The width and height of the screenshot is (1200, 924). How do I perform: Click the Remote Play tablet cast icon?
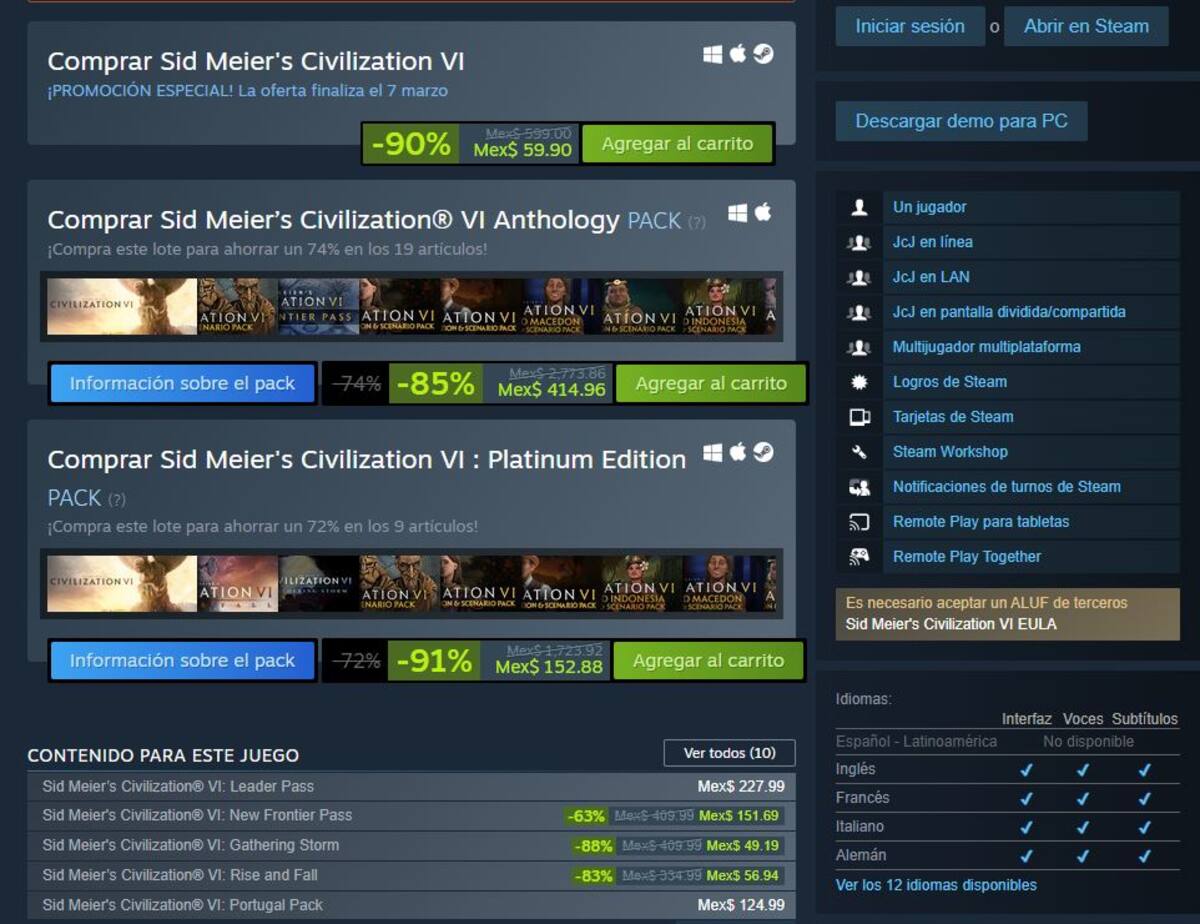(x=859, y=522)
